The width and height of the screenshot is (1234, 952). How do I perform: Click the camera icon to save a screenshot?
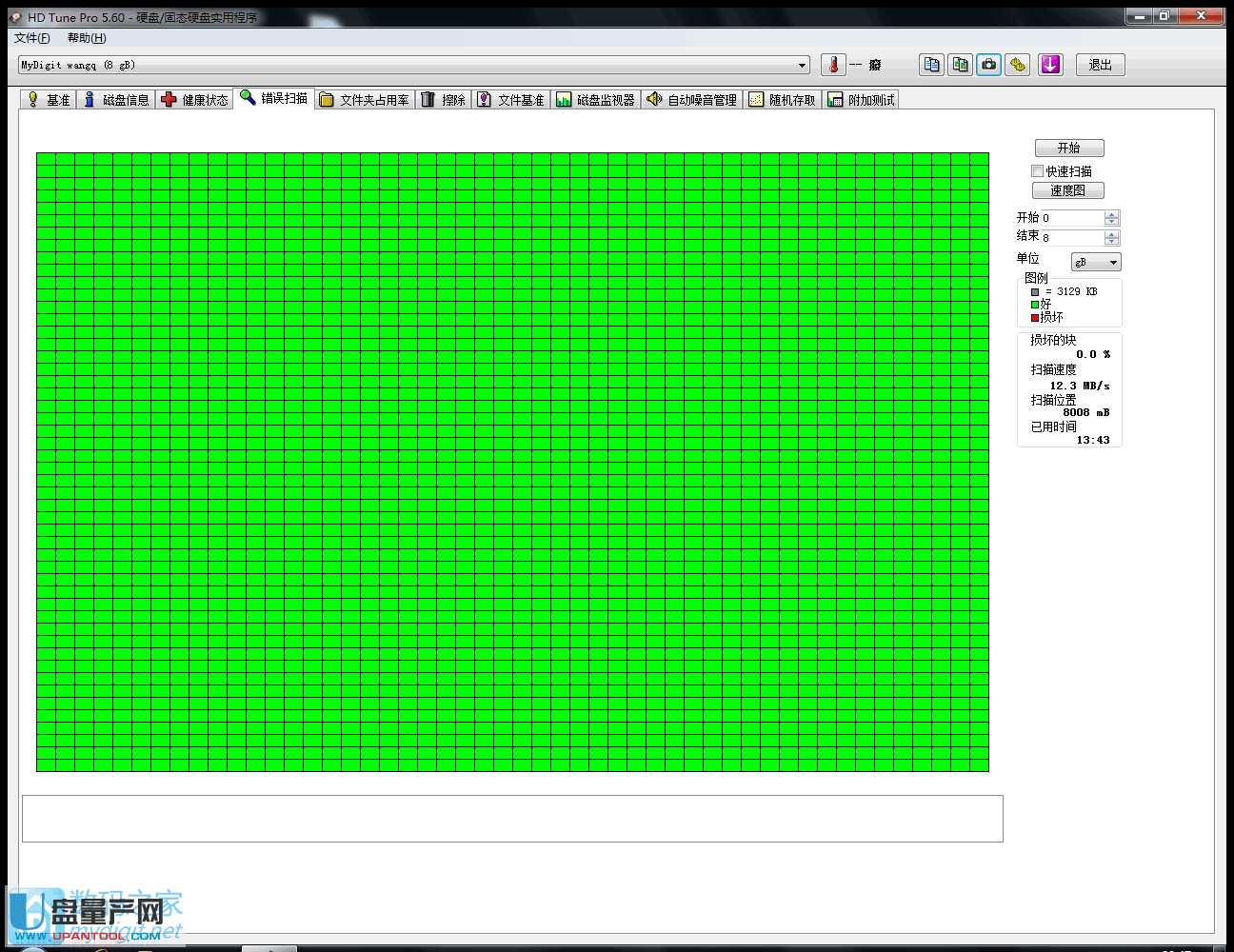(x=988, y=64)
